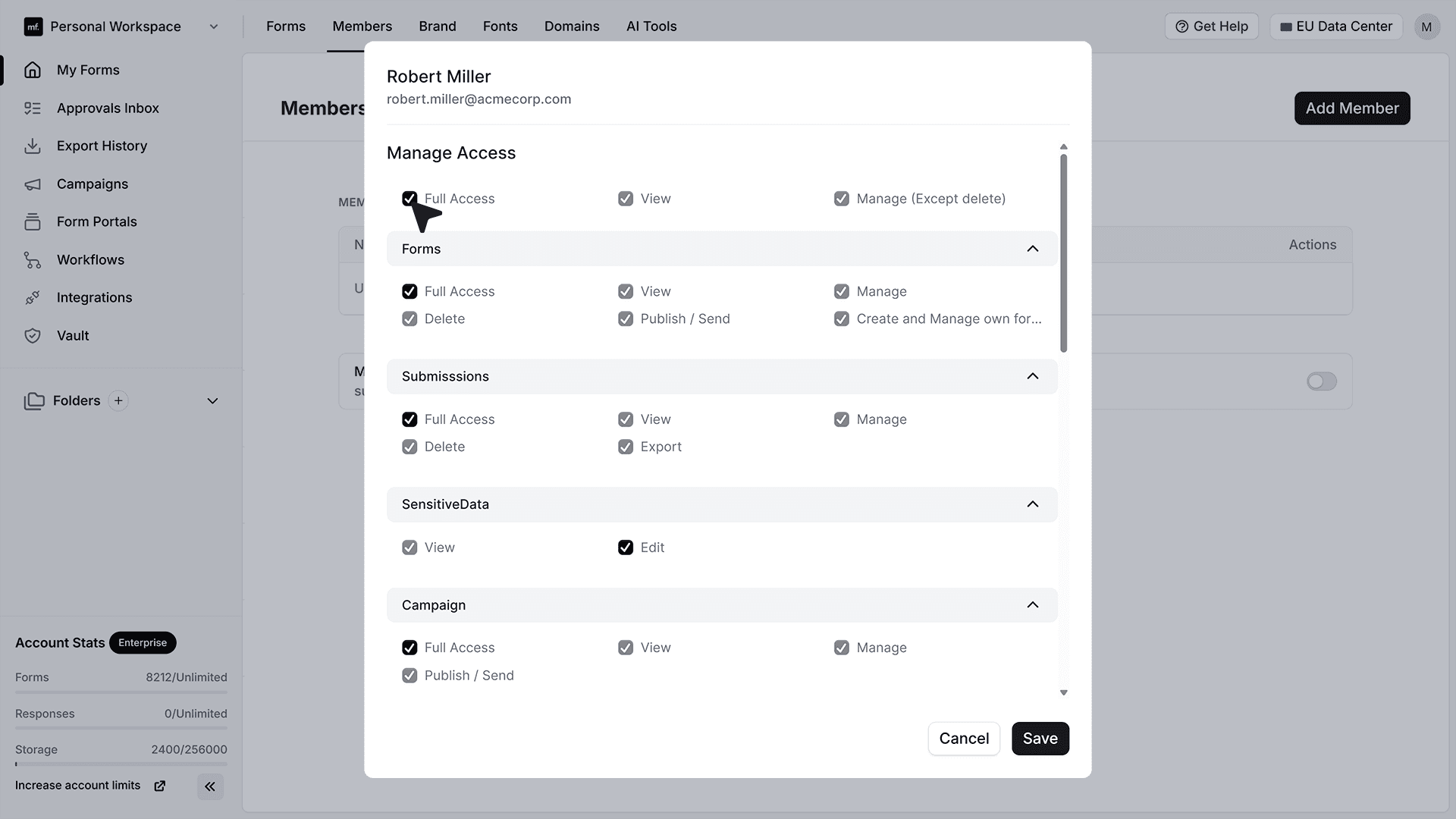The height and width of the screenshot is (819, 1456).
Task: Click the Workflows branch icon
Action: click(x=33, y=260)
